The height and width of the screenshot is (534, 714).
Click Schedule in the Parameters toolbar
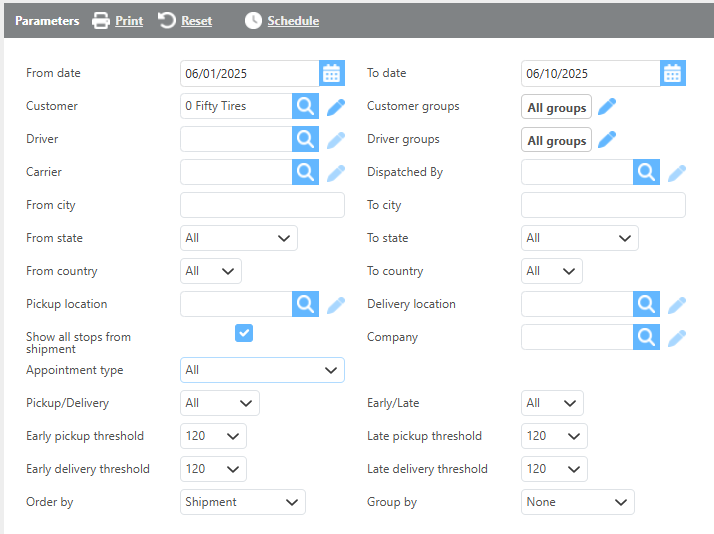click(x=282, y=21)
